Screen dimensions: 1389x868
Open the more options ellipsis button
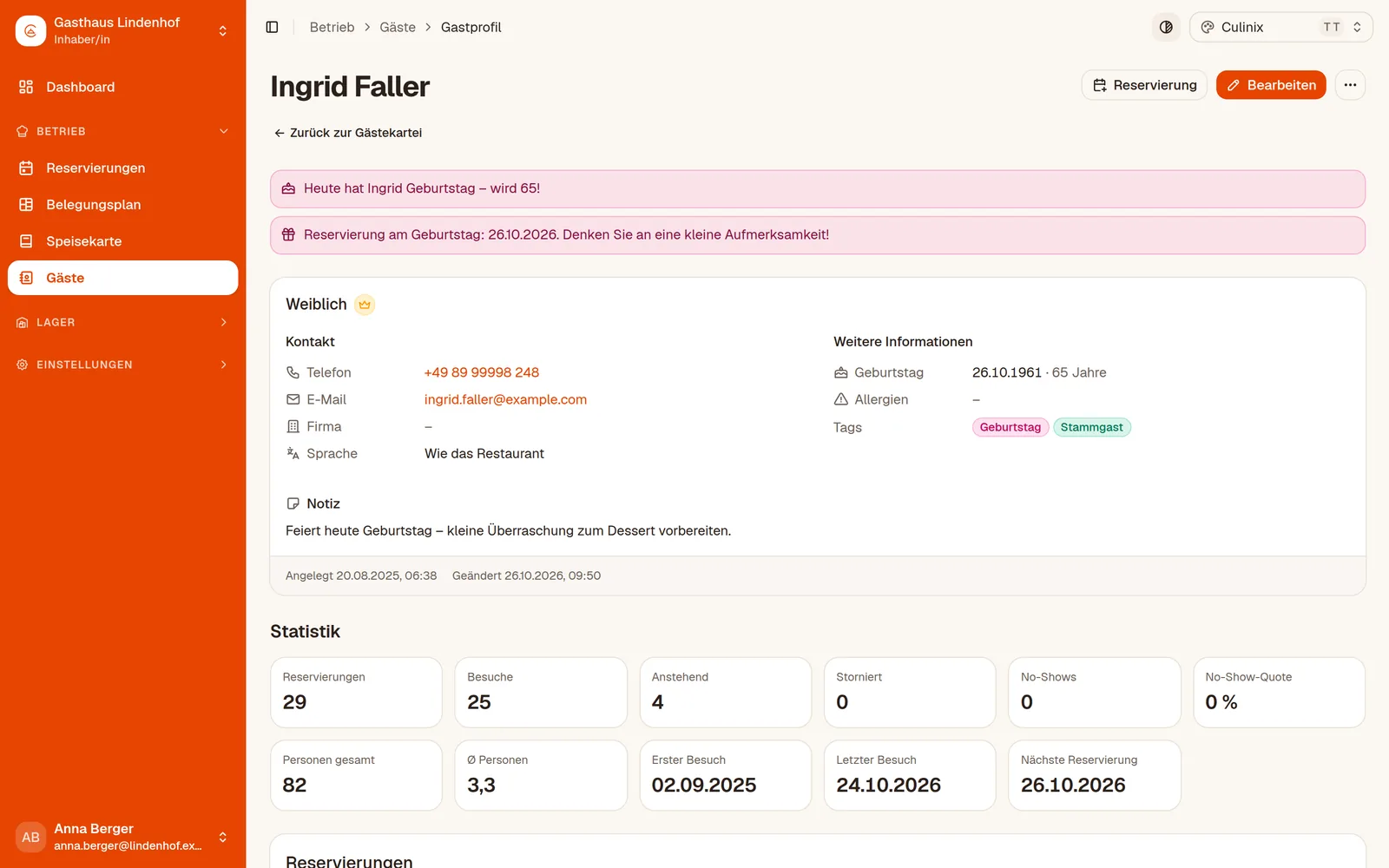1350,85
